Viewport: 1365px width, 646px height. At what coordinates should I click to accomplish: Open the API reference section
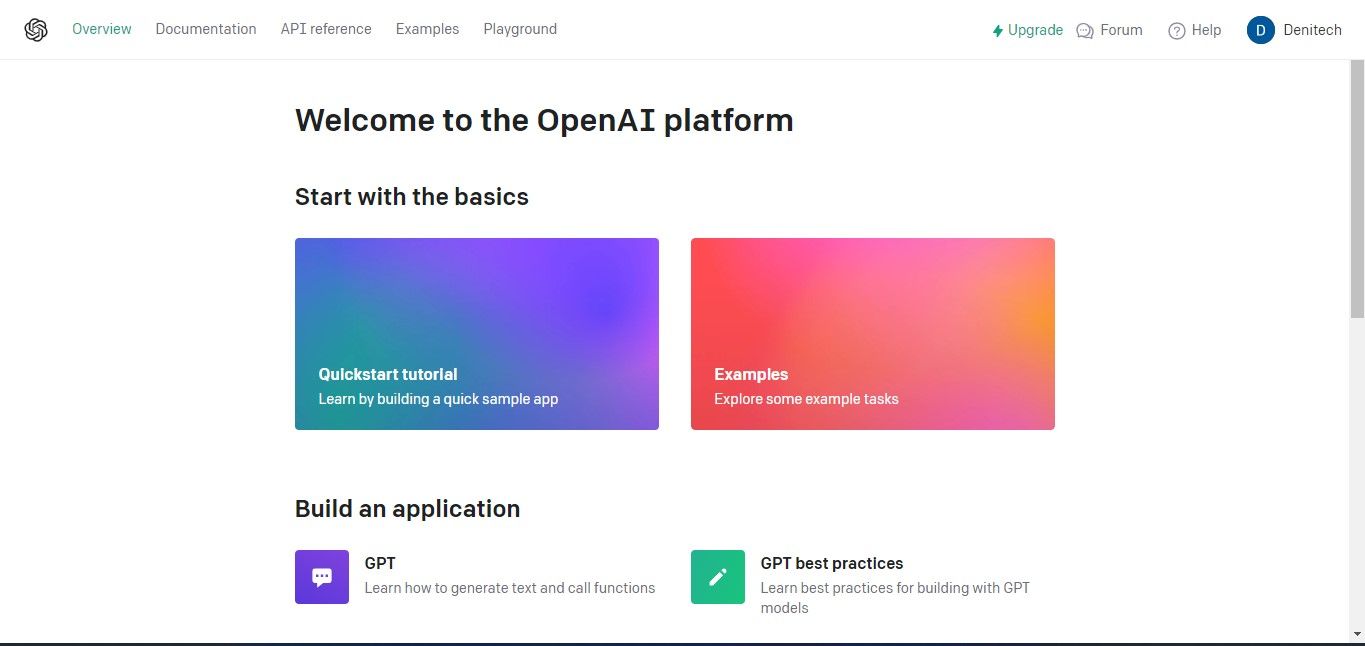pyautogui.click(x=326, y=29)
